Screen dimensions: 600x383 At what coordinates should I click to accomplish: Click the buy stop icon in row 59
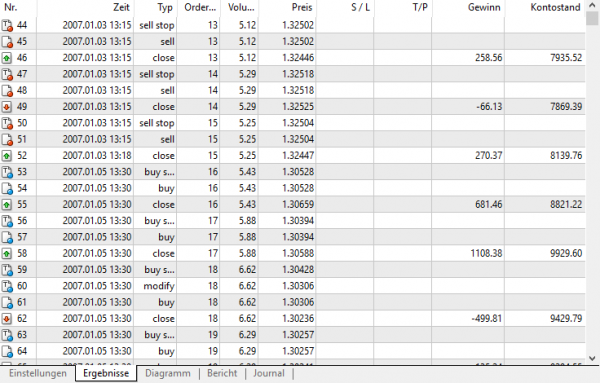7,270
